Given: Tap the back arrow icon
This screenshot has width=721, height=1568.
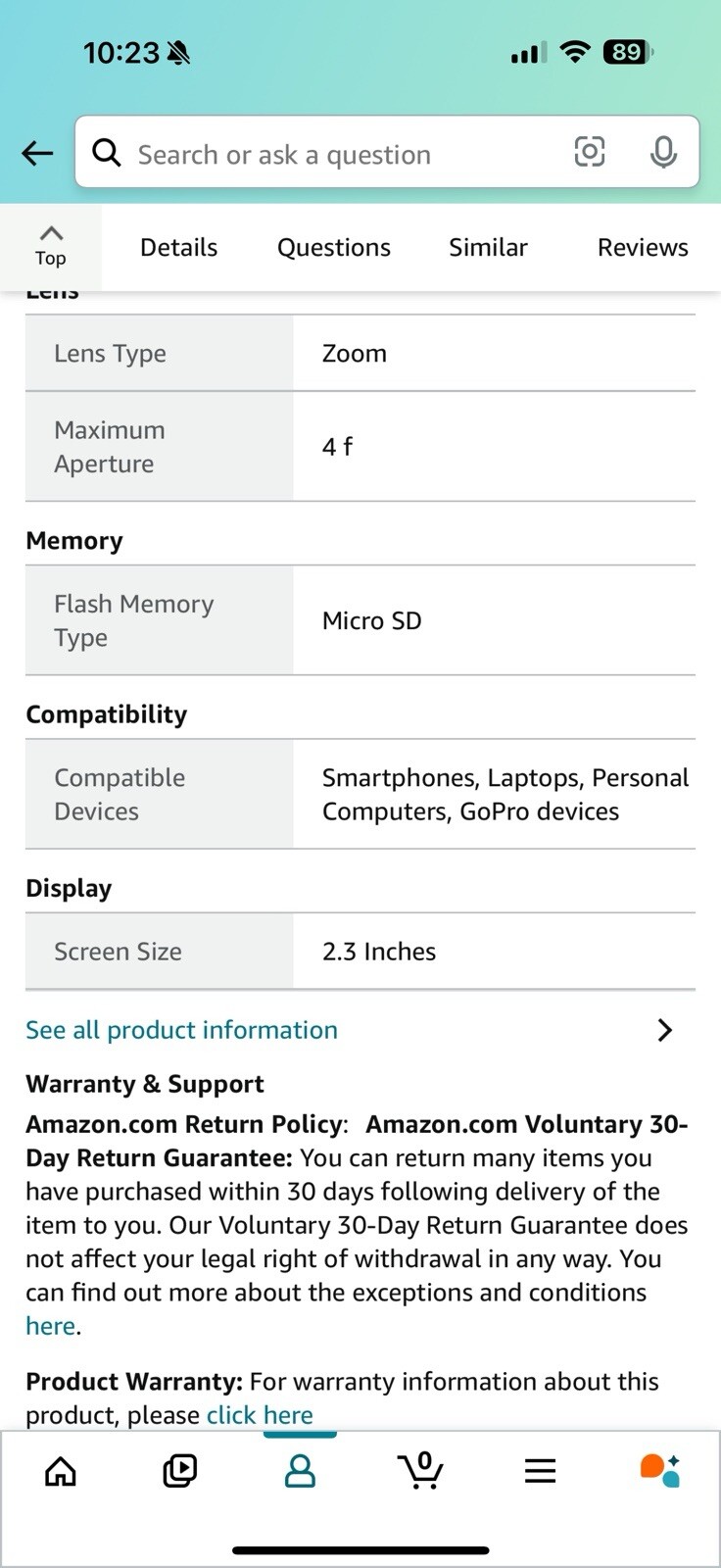Looking at the screenshot, I should click(37, 153).
